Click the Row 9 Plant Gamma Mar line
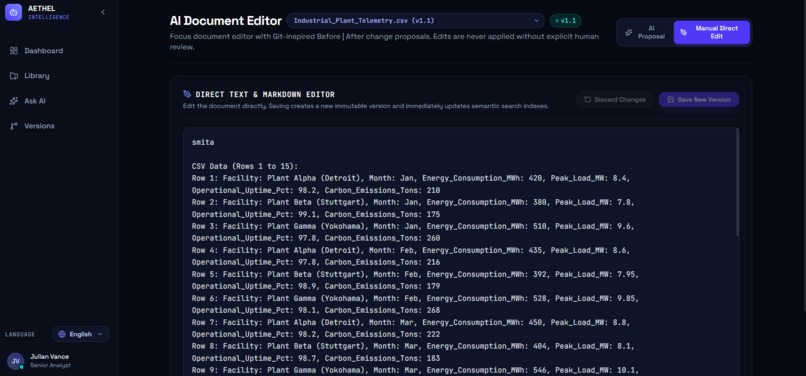The width and height of the screenshot is (806, 376). pyautogui.click(x=415, y=370)
